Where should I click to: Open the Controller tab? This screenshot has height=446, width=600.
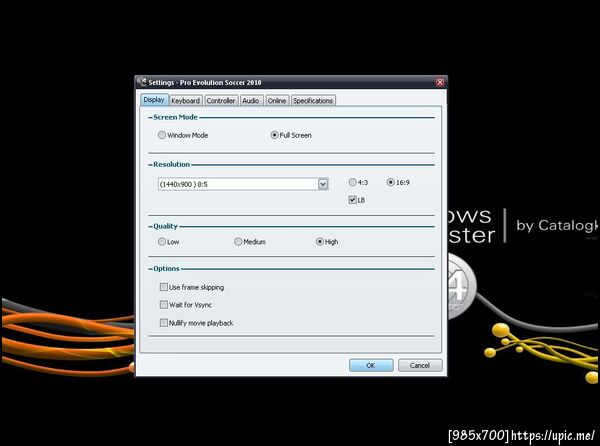221,101
